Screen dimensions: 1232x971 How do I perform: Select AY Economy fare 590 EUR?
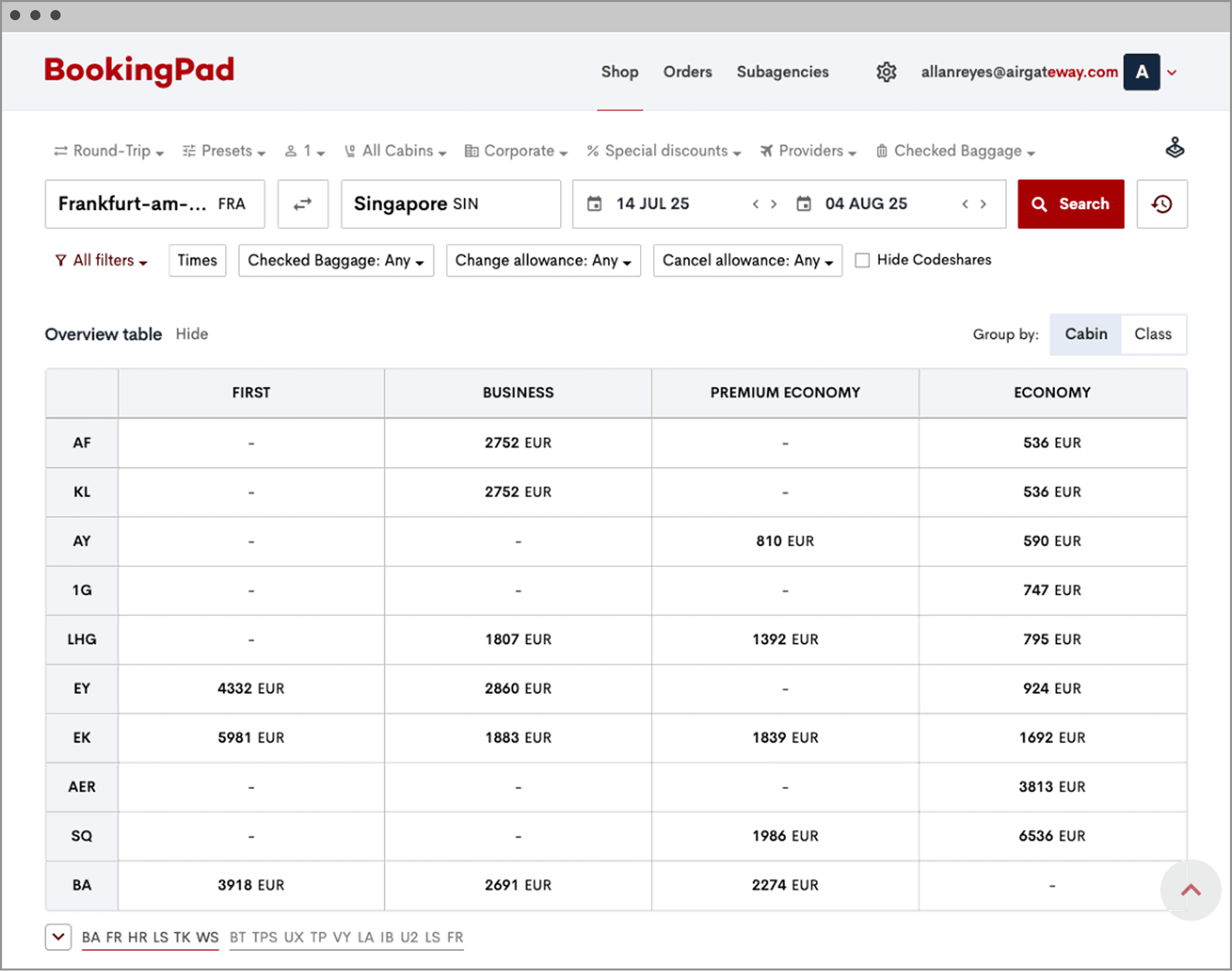click(1052, 541)
